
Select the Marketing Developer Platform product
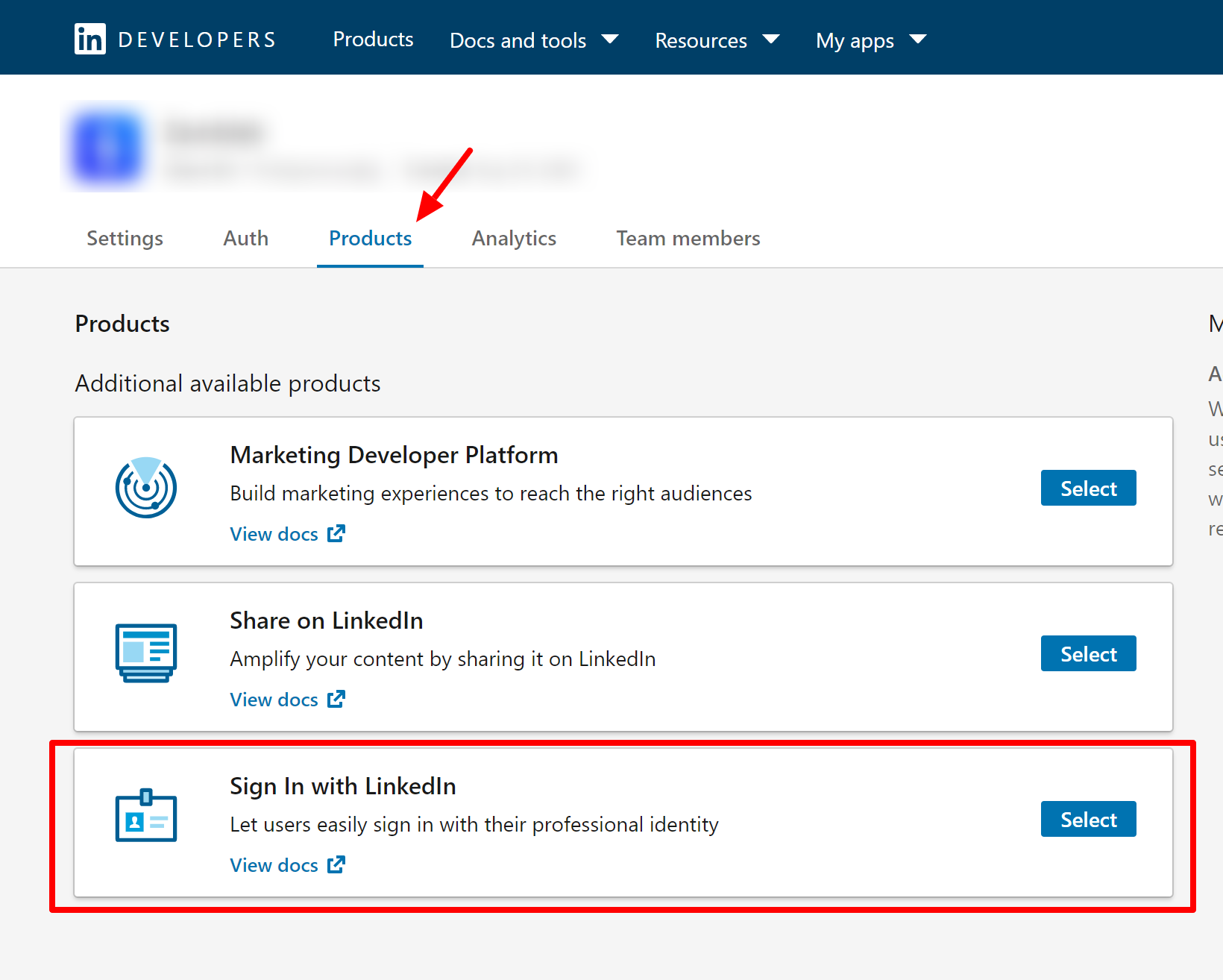[1088, 489]
